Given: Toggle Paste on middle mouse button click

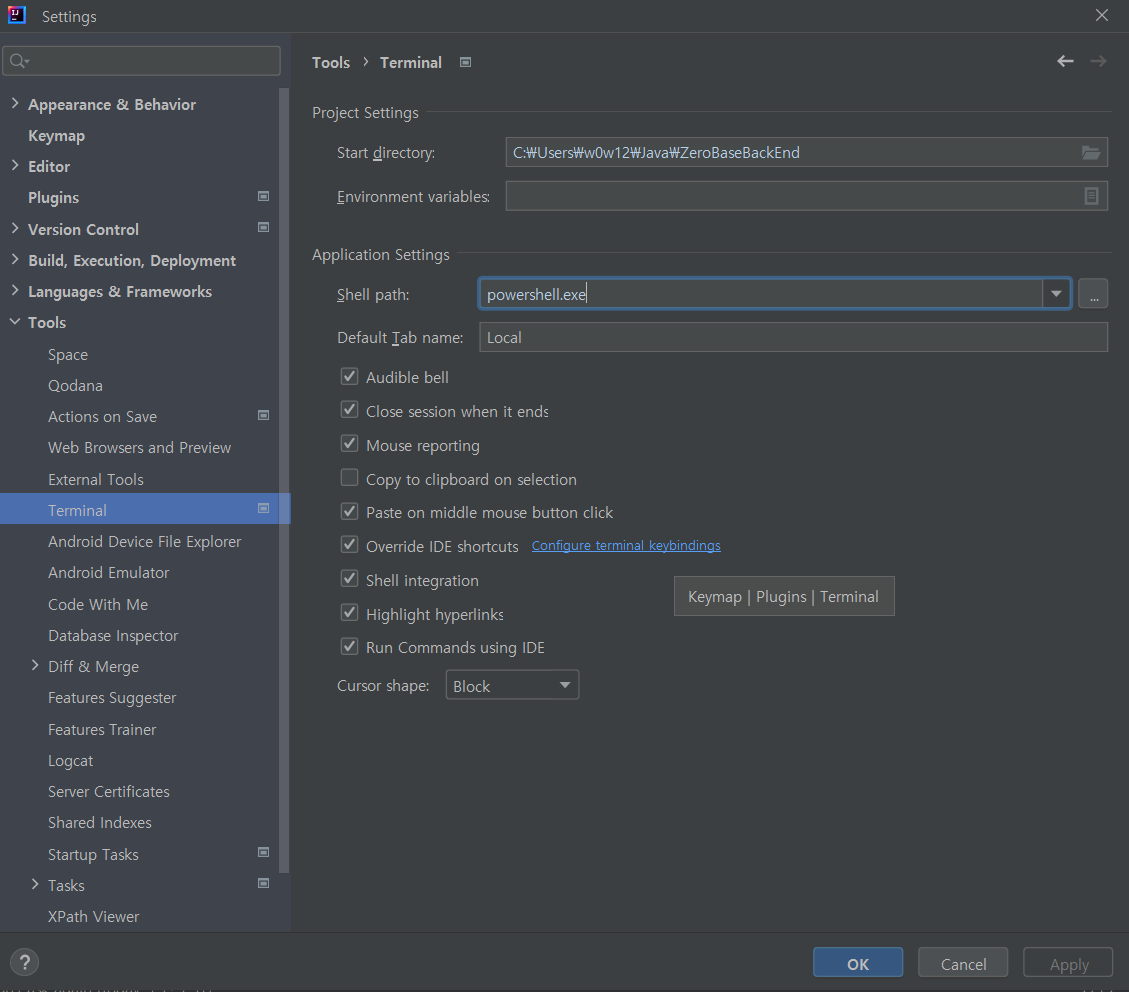Looking at the screenshot, I should [349, 512].
